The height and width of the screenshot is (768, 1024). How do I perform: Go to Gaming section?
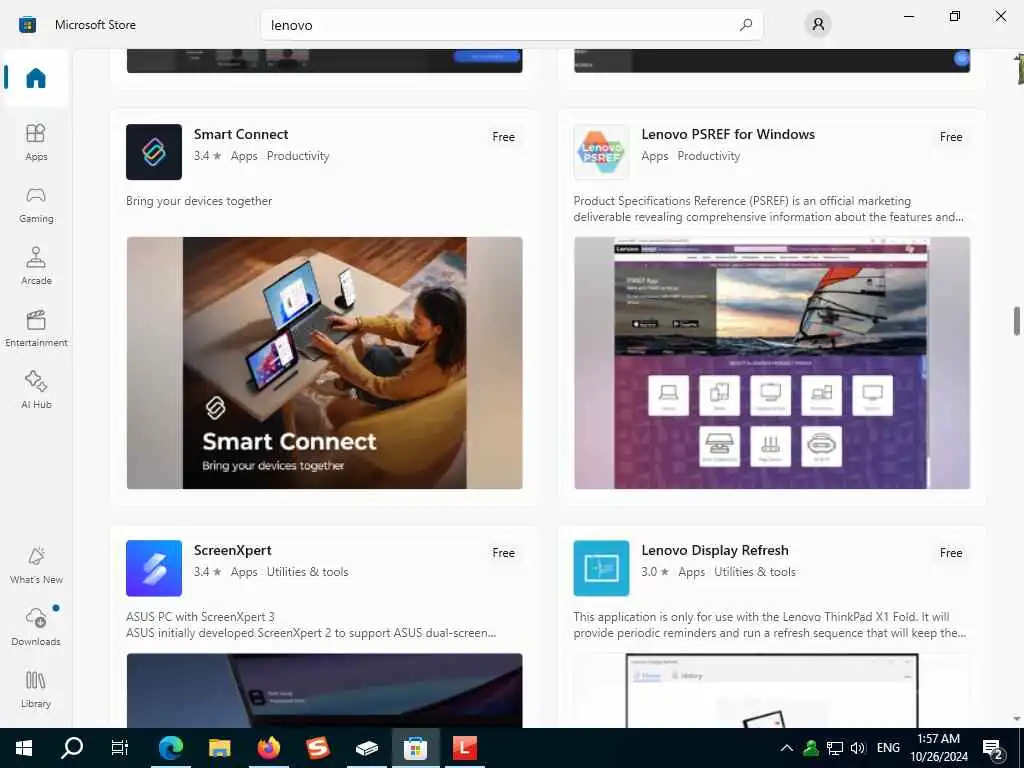pyautogui.click(x=36, y=204)
